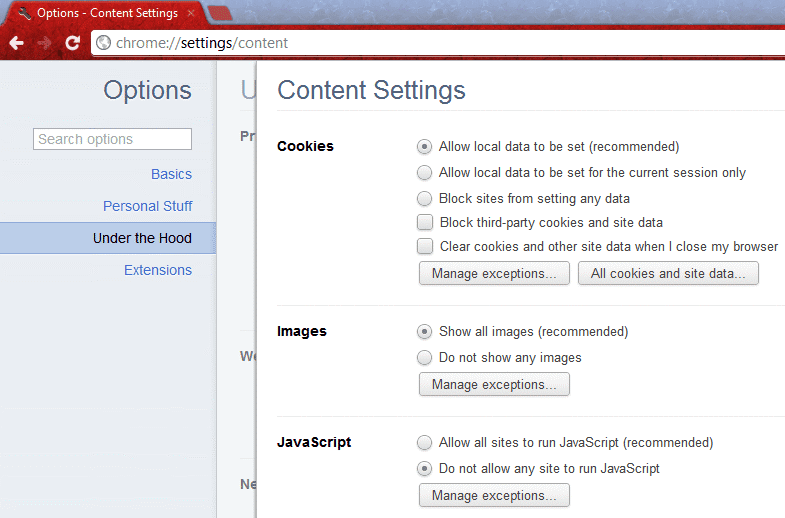Image resolution: width=785 pixels, height=518 pixels.
Task: Reload the current page
Action: (72, 43)
